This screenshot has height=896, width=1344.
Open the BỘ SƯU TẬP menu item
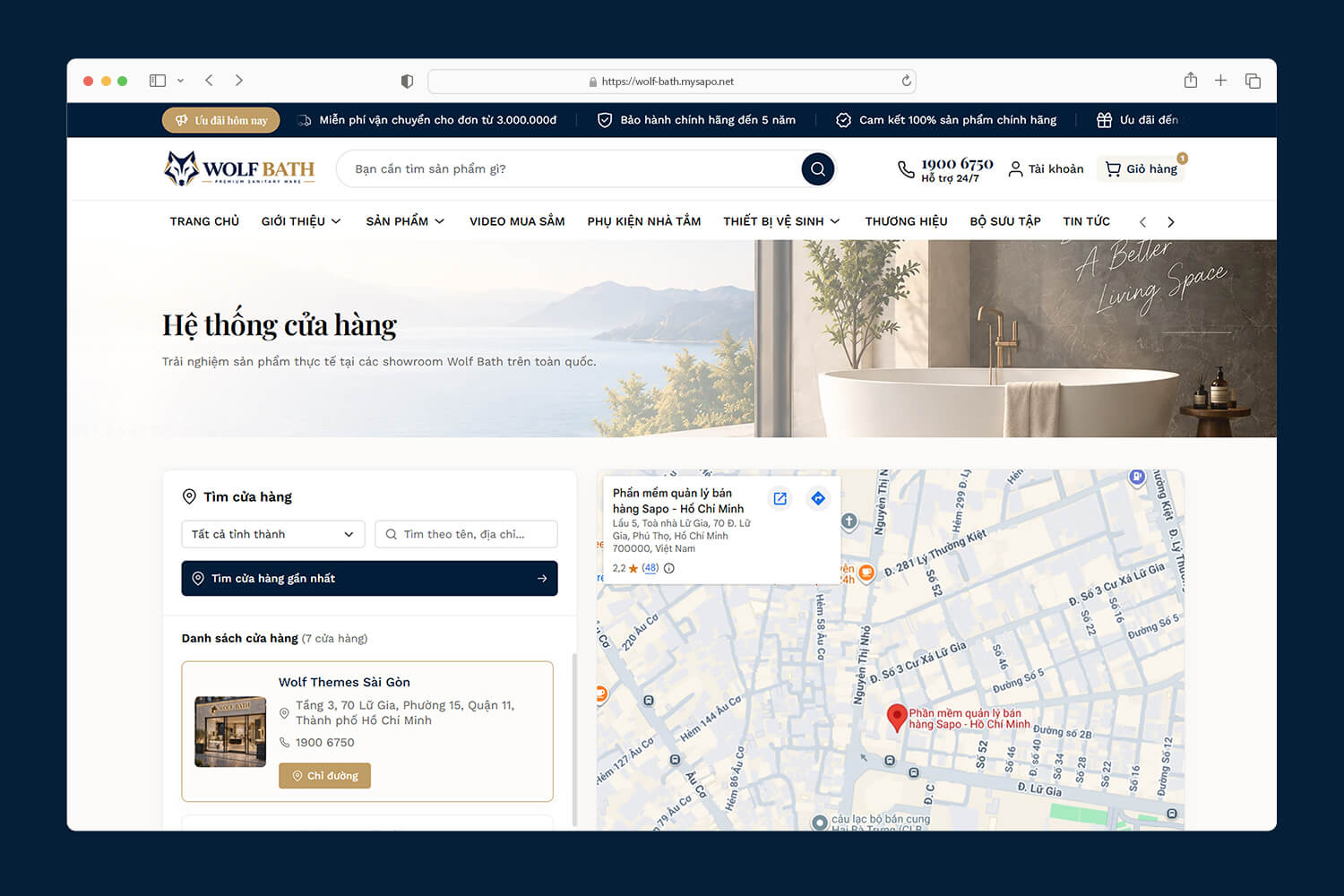(x=1005, y=221)
